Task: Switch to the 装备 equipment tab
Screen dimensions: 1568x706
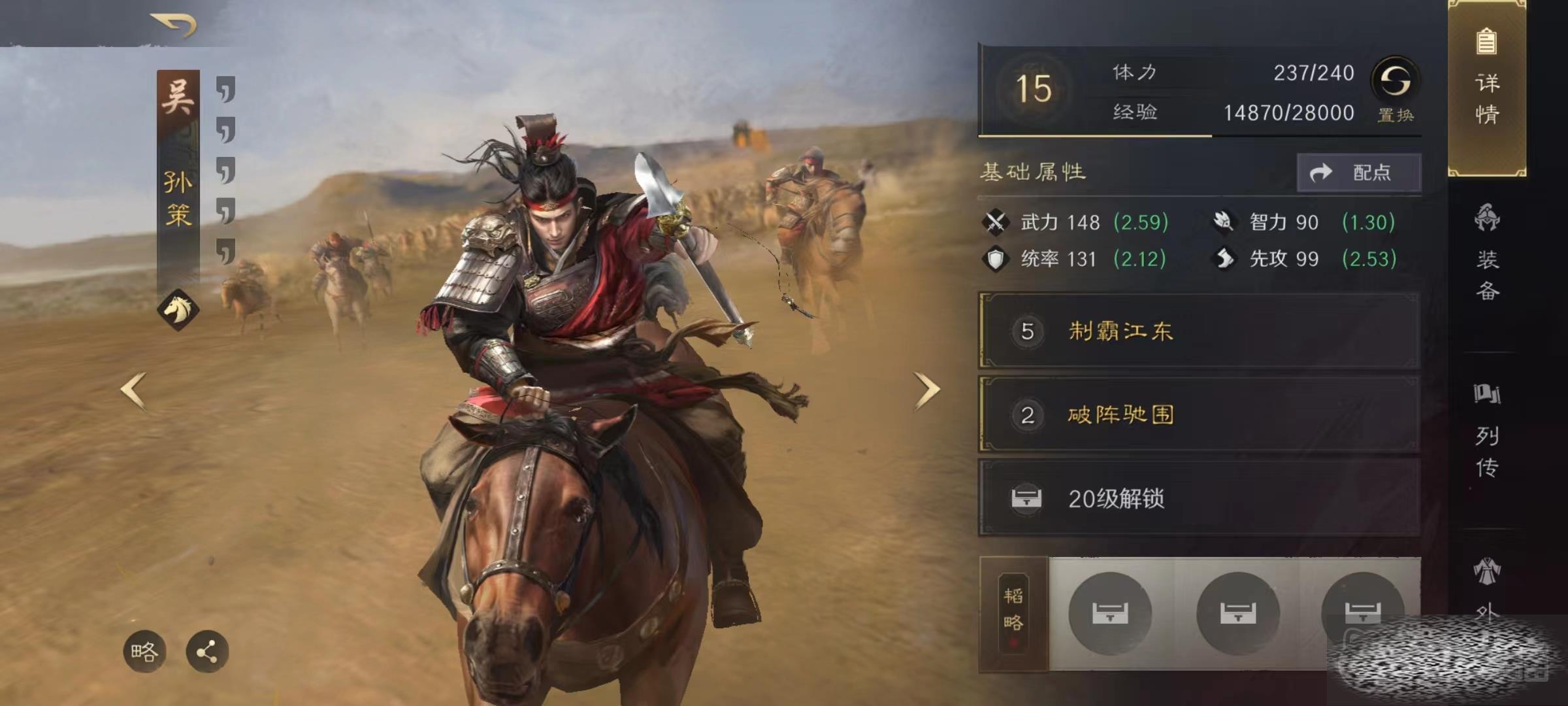Action: click(1487, 252)
